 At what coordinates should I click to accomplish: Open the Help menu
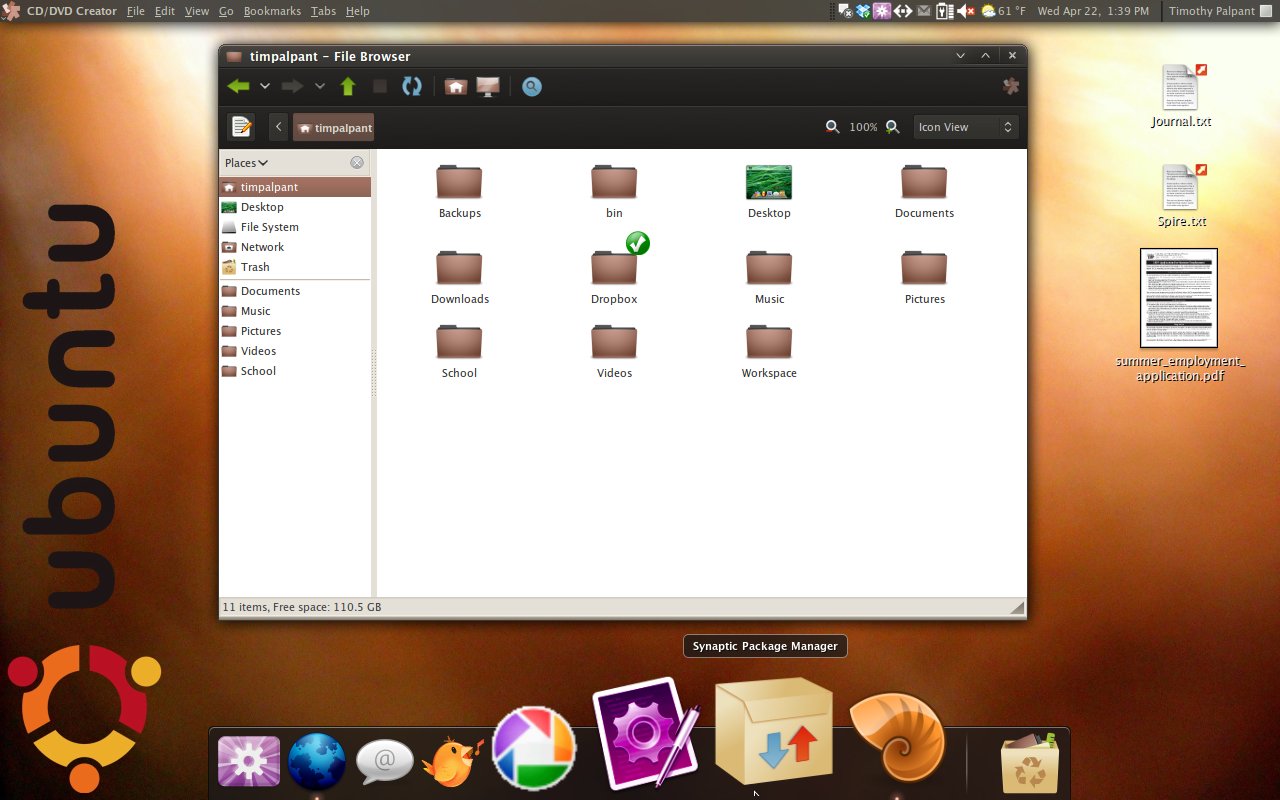click(x=358, y=11)
